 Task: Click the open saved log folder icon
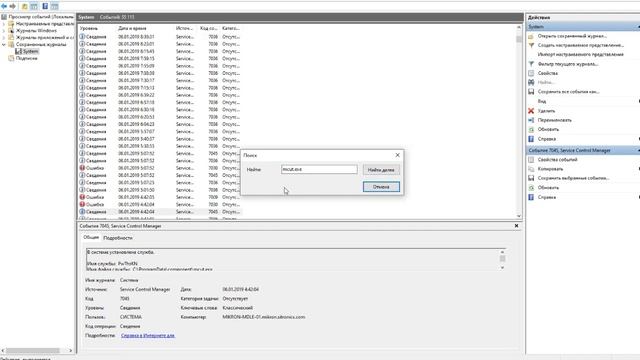pyautogui.click(x=531, y=36)
